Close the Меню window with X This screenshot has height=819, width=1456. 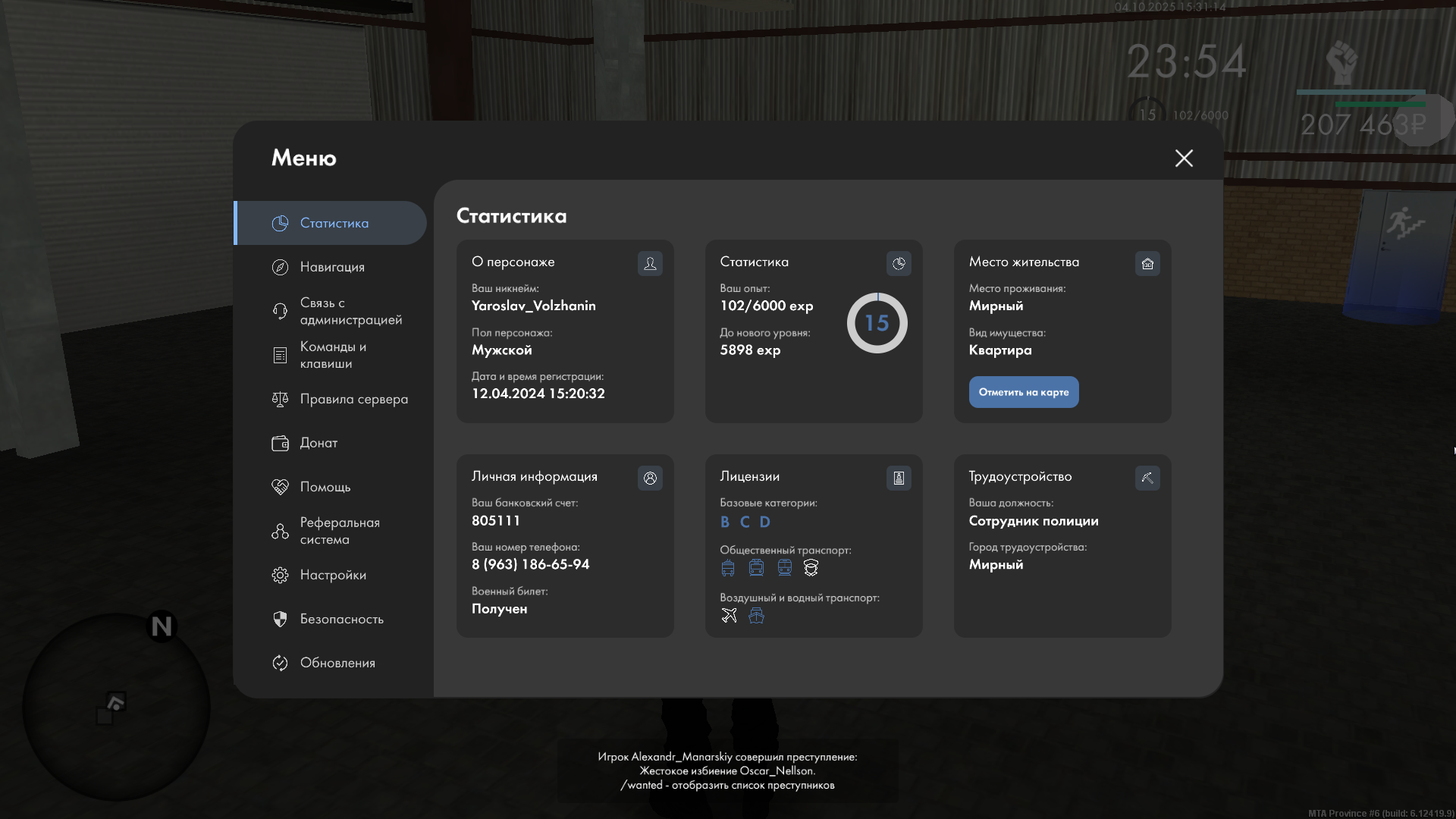[1184, 158]
